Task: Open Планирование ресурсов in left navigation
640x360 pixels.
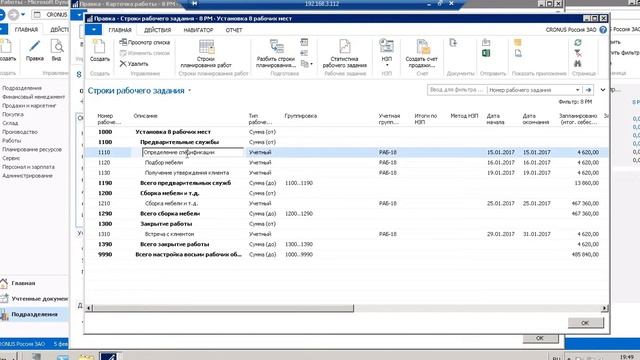Action: 32,149
